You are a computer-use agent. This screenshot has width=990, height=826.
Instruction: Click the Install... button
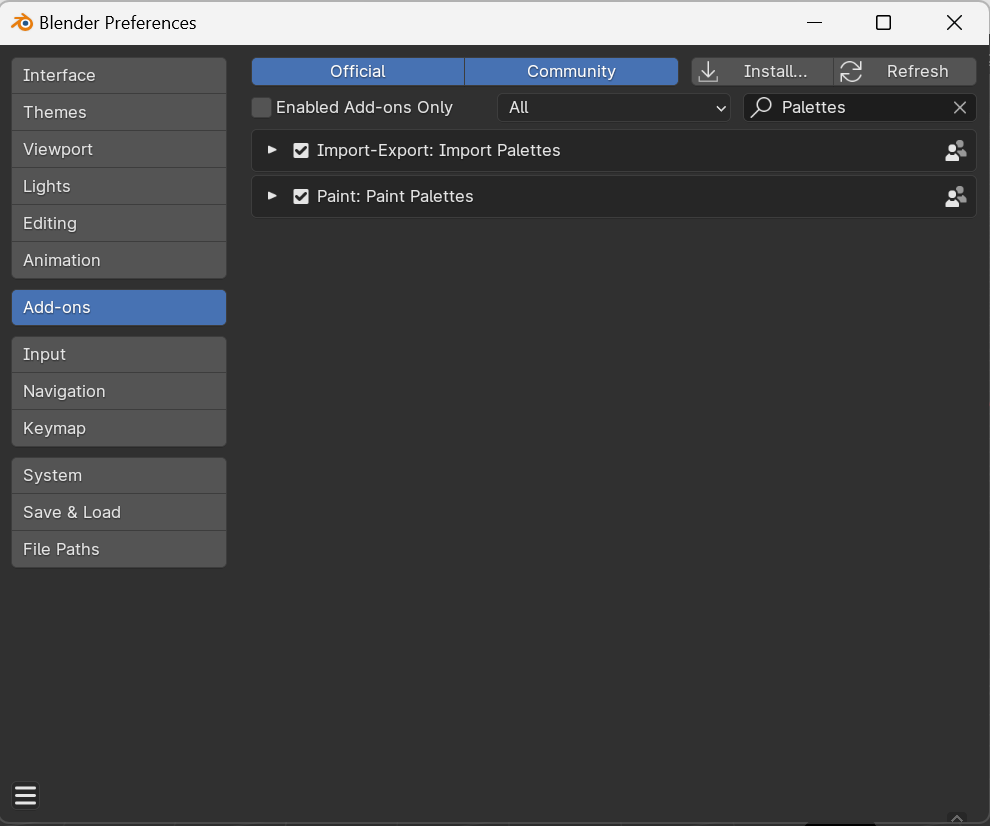(762, 71)
